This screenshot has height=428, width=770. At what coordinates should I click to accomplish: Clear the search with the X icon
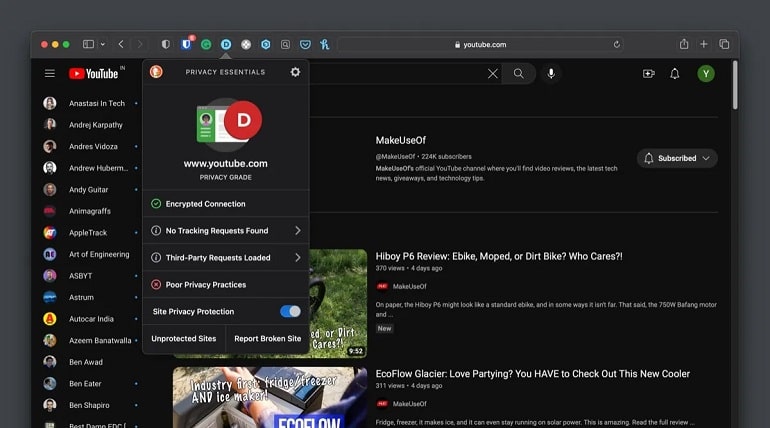[493, 74]
